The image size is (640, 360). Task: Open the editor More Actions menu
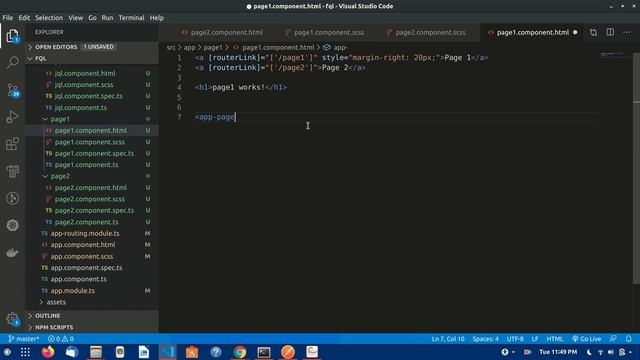626,32
